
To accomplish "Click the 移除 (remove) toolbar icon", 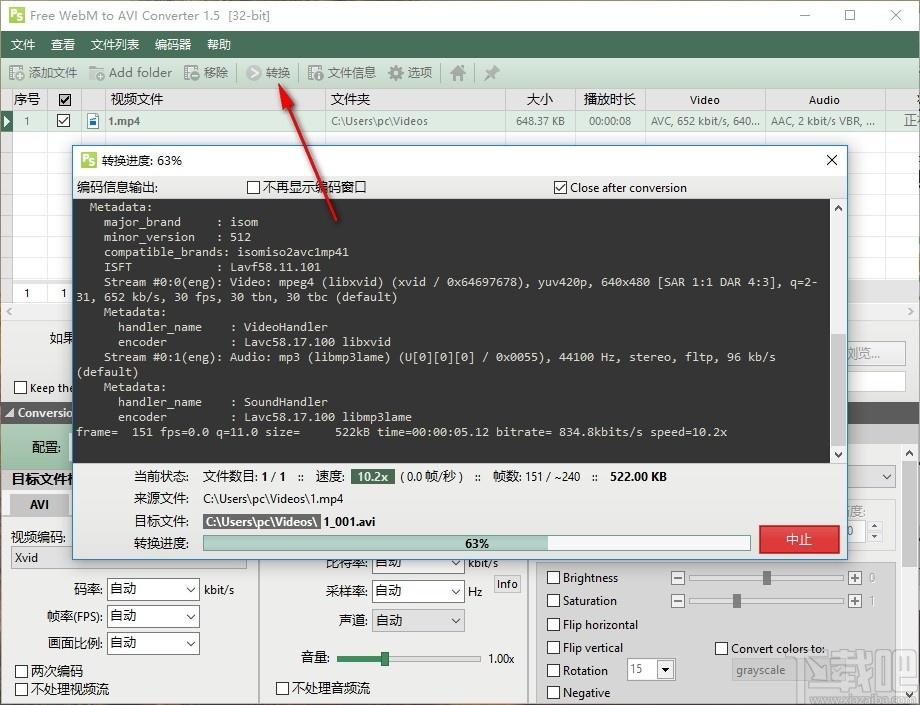I will pyautogui.click(x=191, y=73).
